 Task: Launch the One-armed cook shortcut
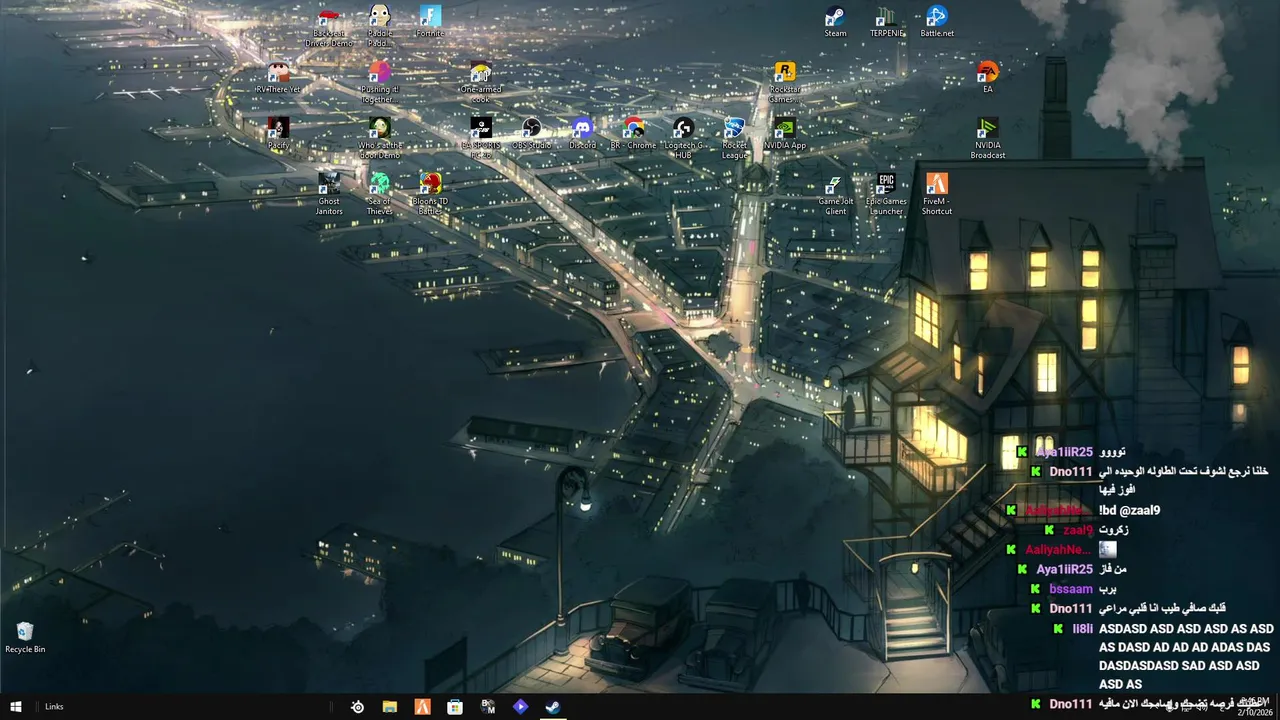coord(481,83)
